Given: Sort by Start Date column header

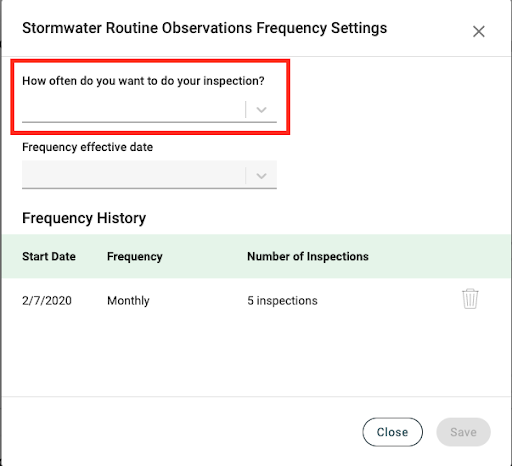Looking at the screenshot, I should click(49, 256).
